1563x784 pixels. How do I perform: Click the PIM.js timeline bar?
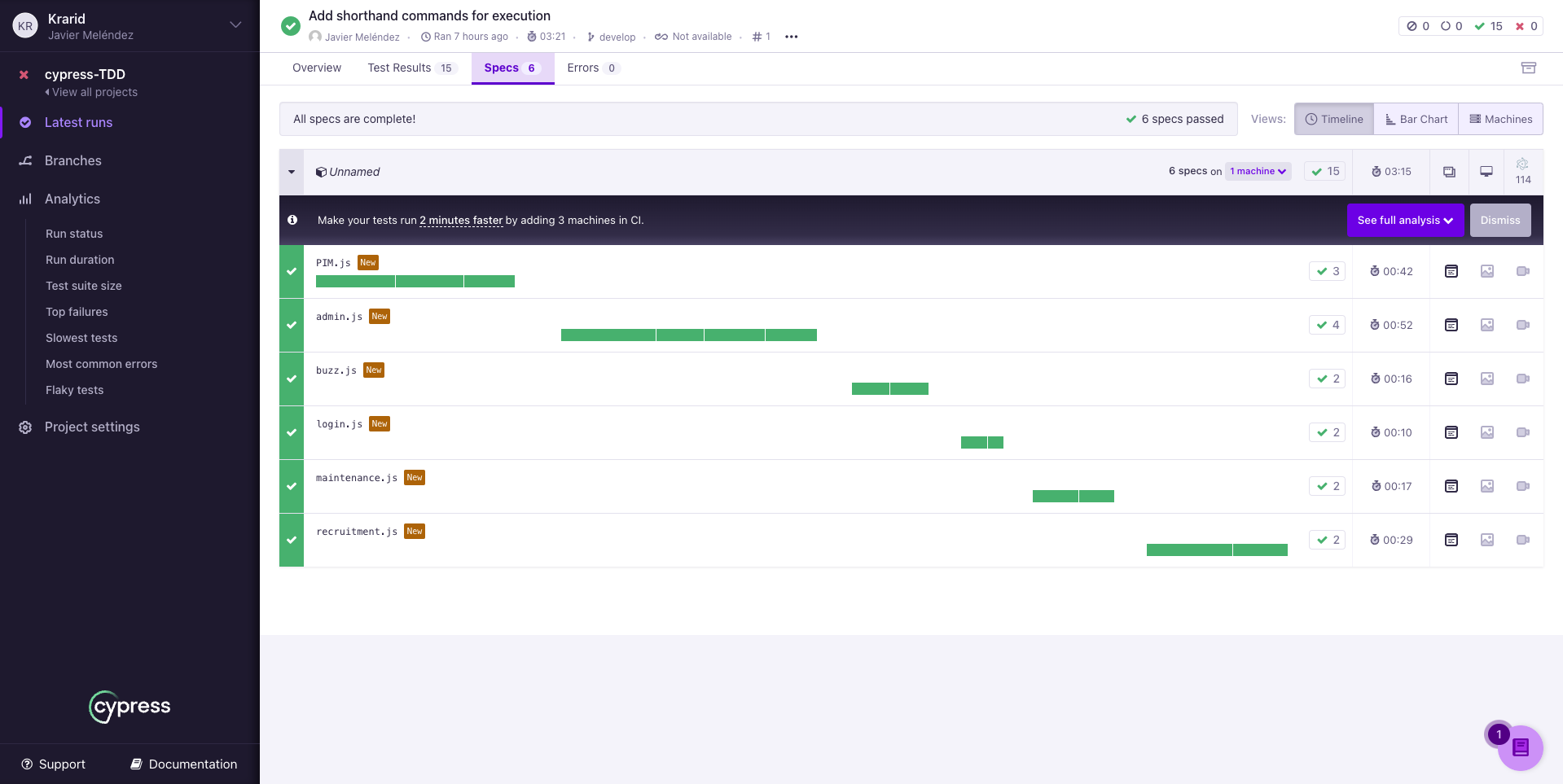point(415,282)
